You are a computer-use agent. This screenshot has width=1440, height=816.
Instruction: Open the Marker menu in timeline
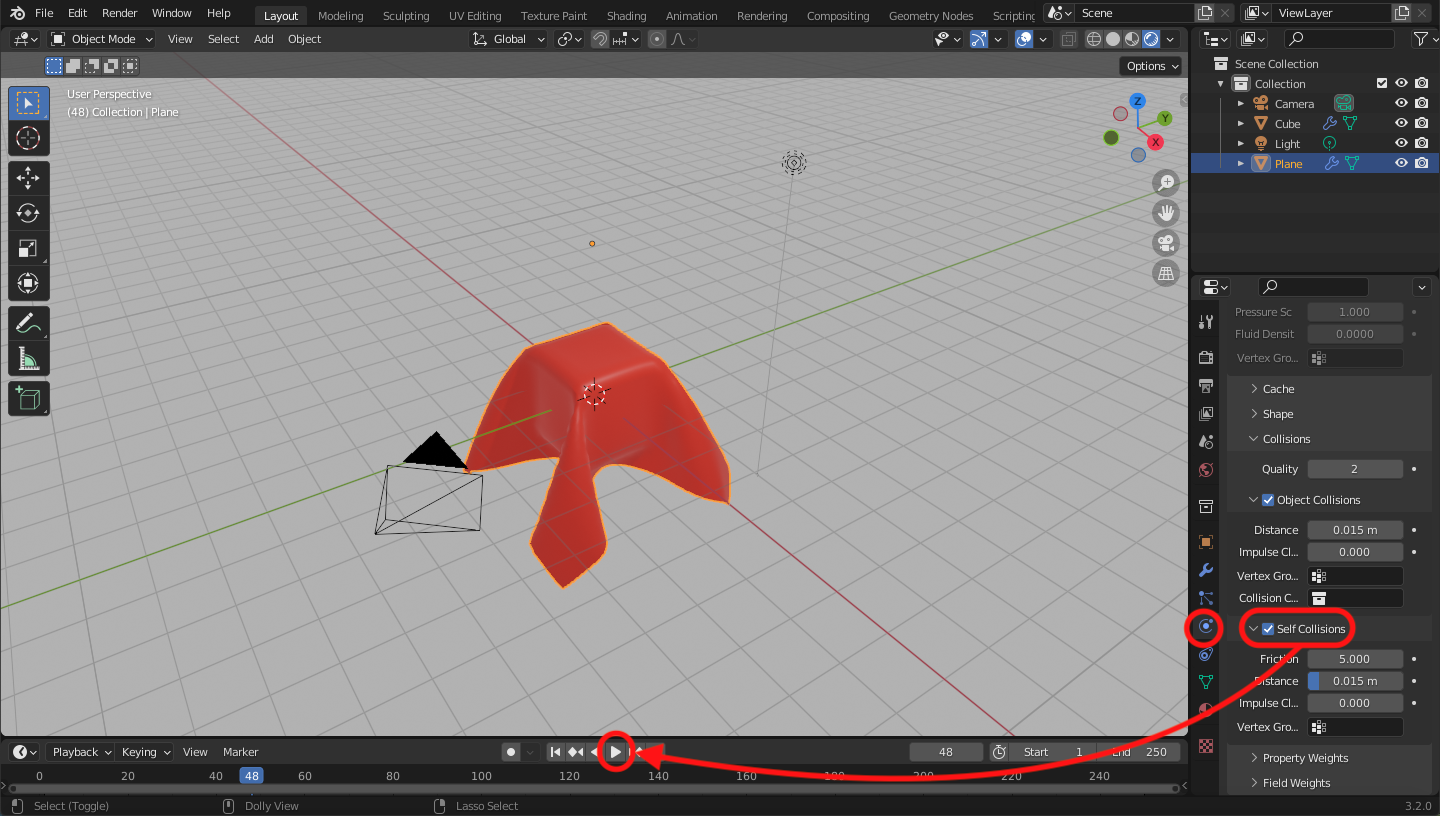point(240,752)
